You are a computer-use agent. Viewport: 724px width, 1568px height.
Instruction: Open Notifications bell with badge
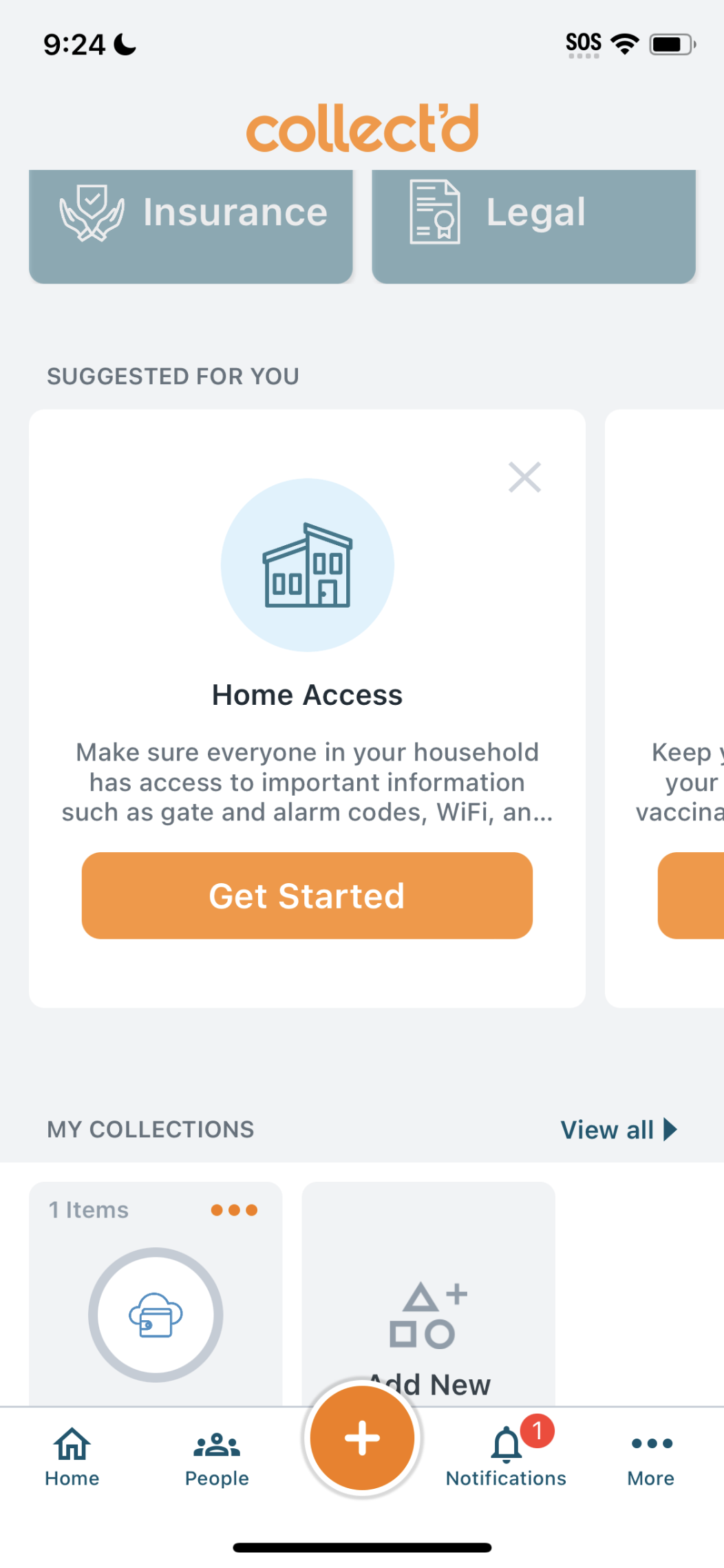(507, 1445)
